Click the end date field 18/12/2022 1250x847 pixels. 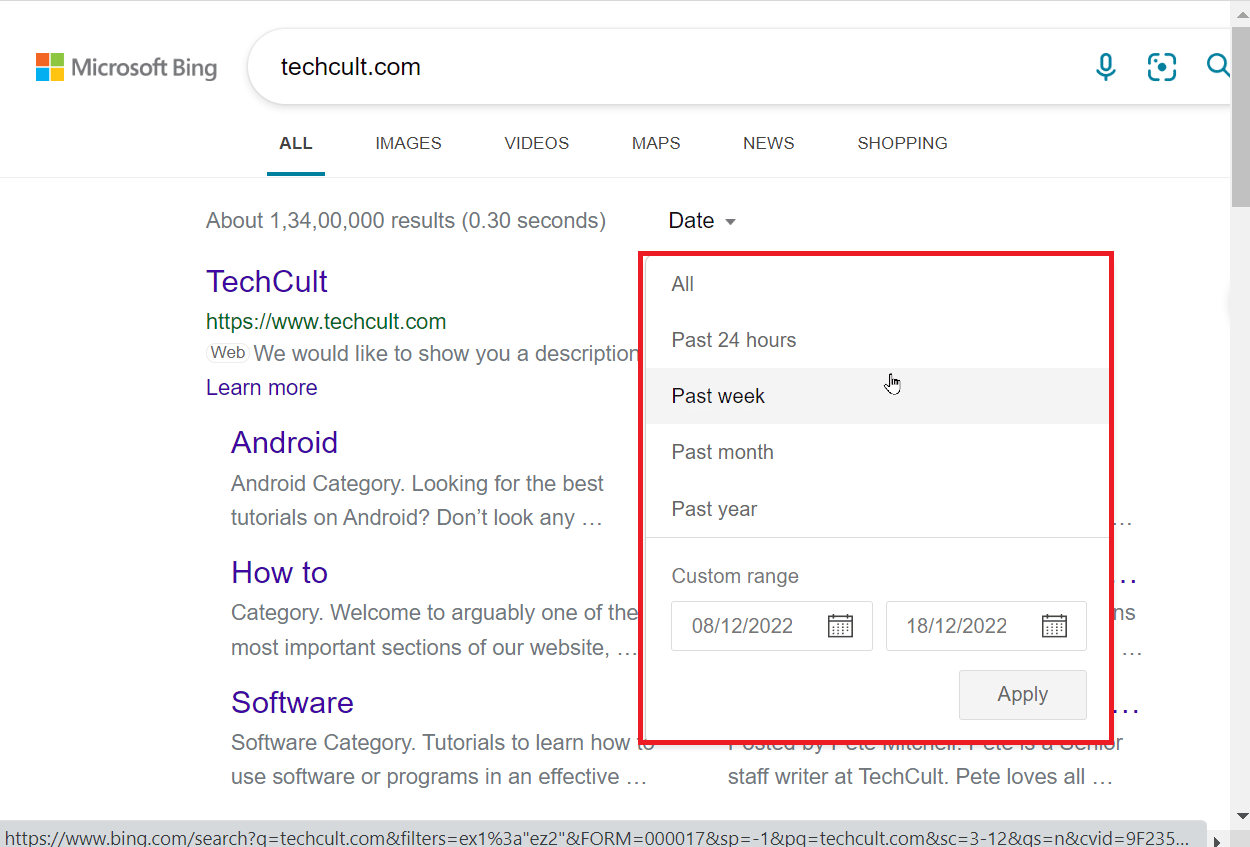tap(986, 626)
